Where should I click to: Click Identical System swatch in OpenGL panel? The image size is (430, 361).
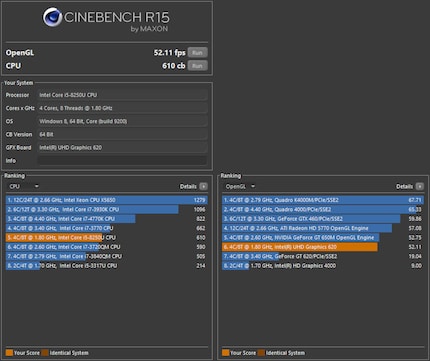(261, 353)
